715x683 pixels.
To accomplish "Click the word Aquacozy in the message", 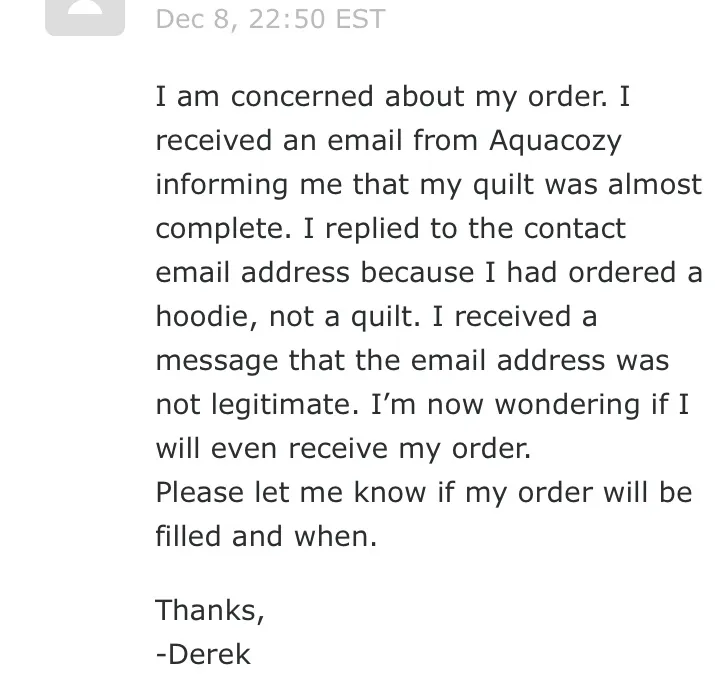I will pyautogui.click(x=555, y=141).
